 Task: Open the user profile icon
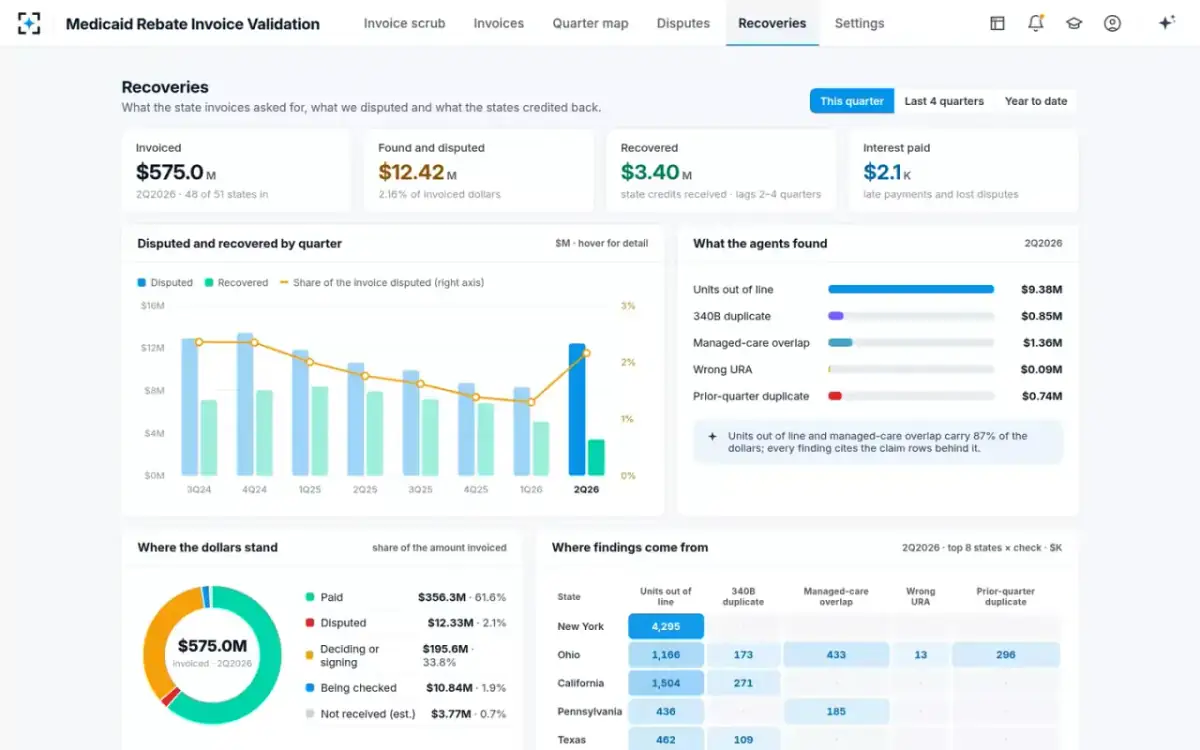coord(1112,23)
